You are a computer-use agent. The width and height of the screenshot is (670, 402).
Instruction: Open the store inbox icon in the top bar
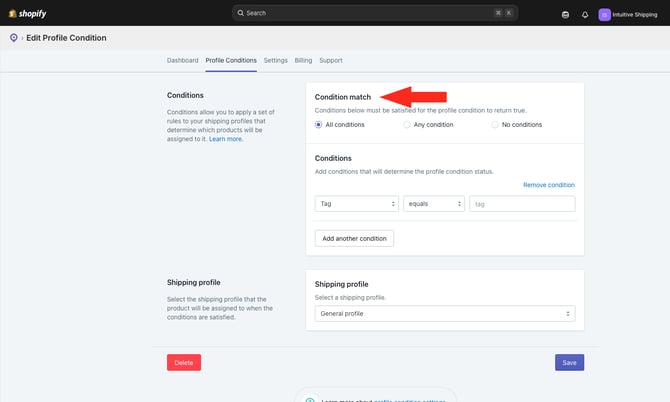click(565, 15)
